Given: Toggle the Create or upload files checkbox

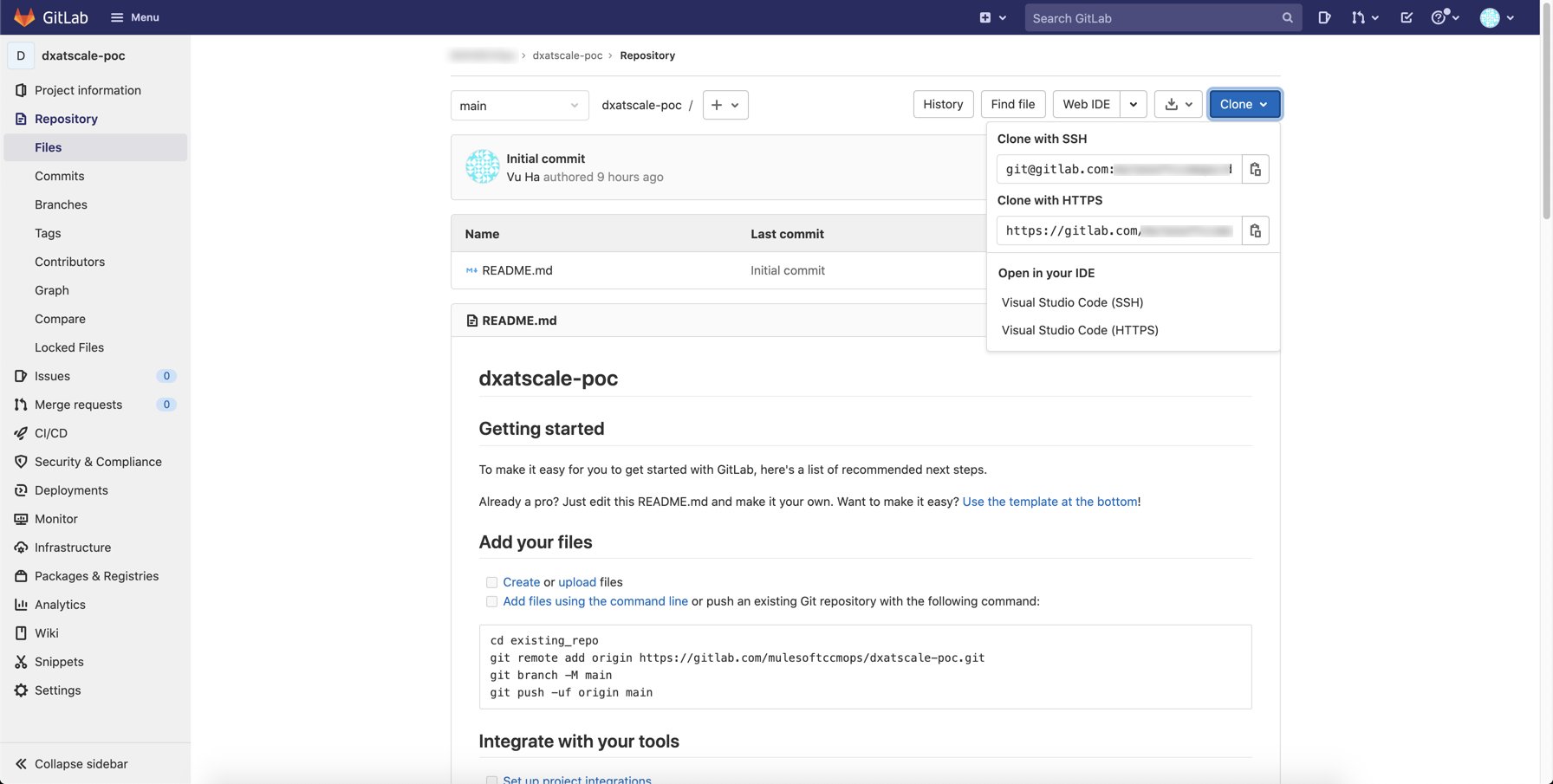Looking at the screenshot, I should (x=491, y=582).
